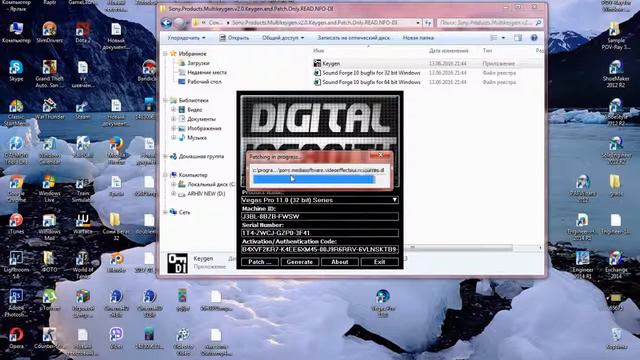
Task: Select the ФОТО folder on desktop
Action: (x=49, y=262)
